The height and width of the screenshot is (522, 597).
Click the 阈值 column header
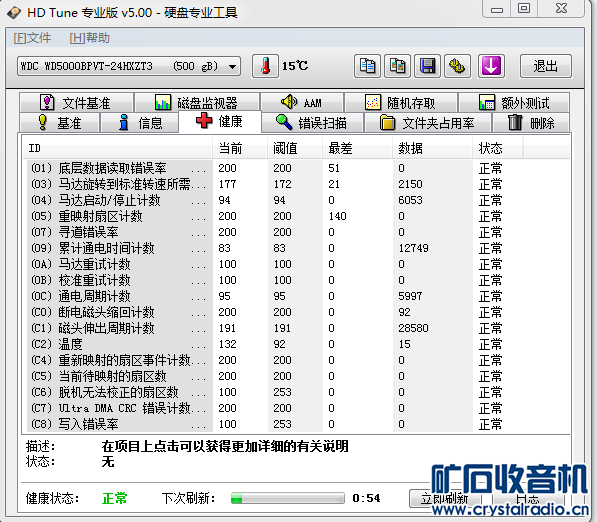click(295, 148)
